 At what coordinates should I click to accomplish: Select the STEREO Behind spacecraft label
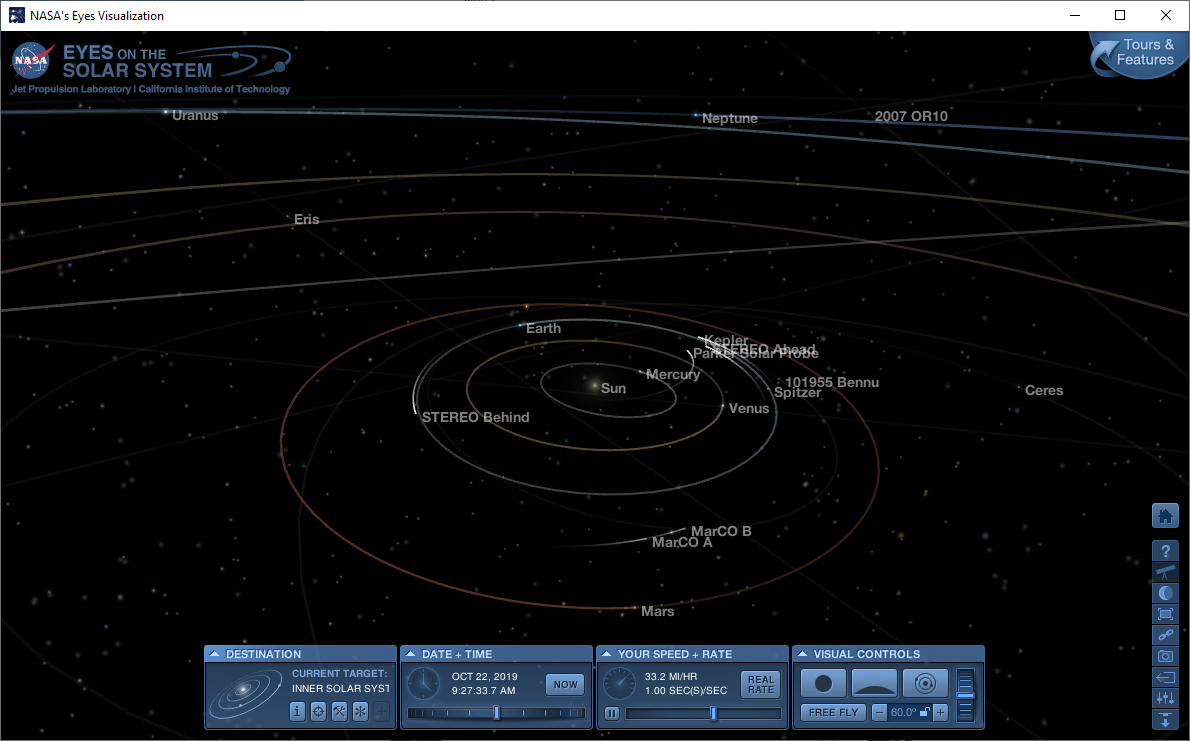pyautogui.click(x=475, y=417)
